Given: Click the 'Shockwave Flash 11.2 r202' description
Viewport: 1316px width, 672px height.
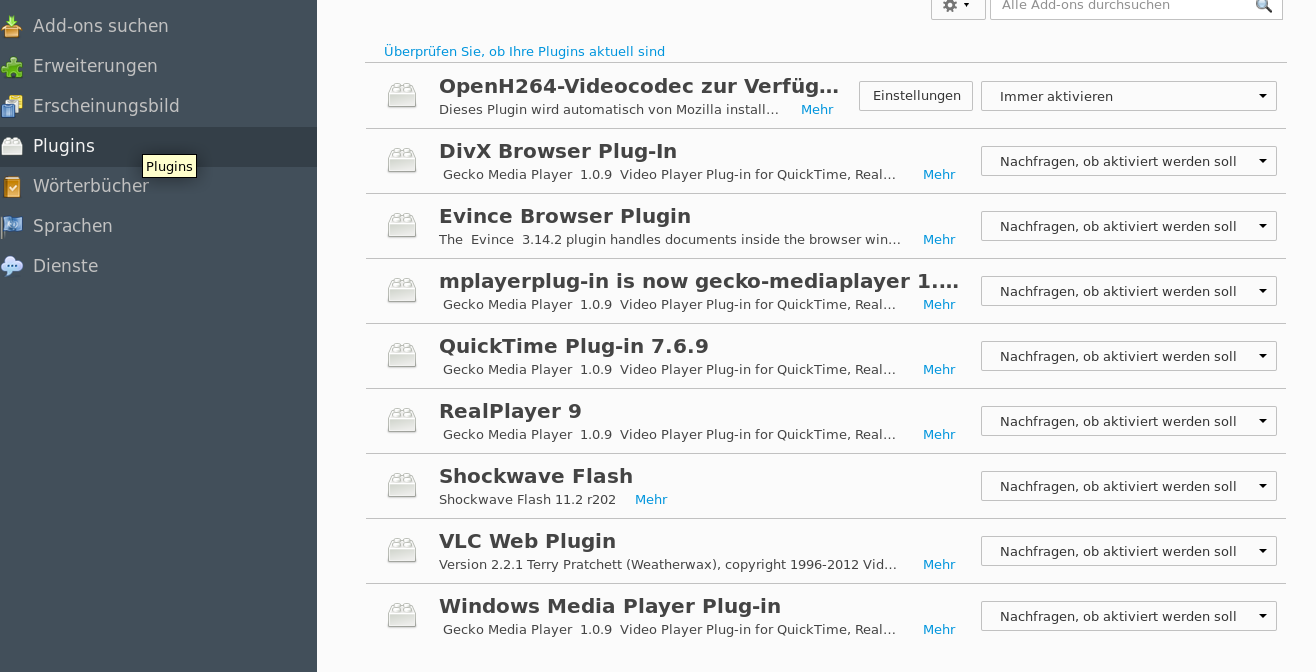Looking at the screenshot, I should (x=527, y=500).
